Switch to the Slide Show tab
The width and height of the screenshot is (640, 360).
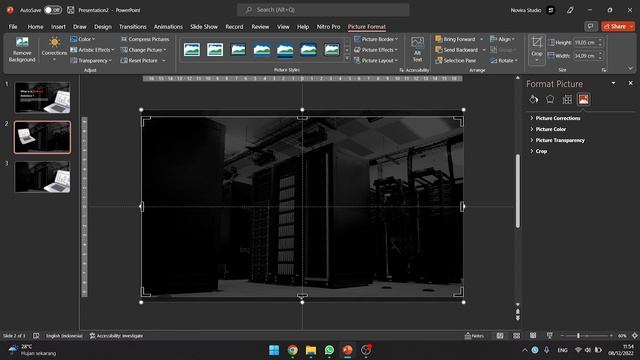[204, 27]
